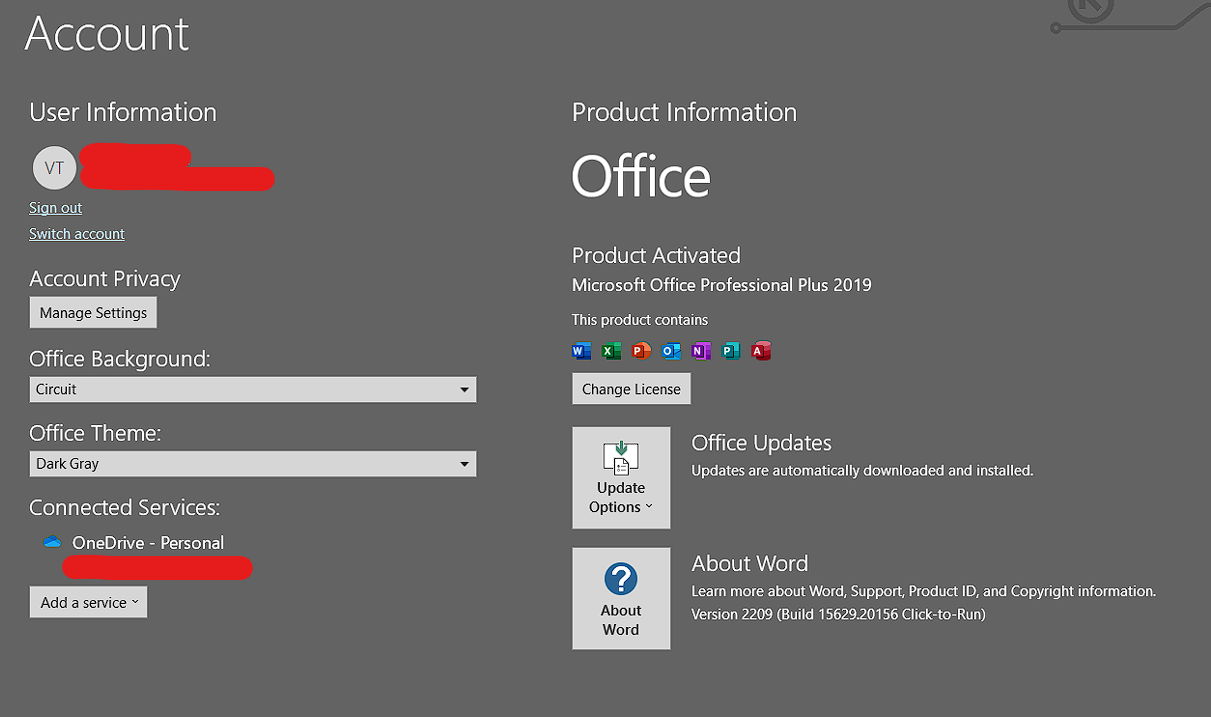Click the Connected Services heading
This screenshot has width=1211, height=717.
click(x=124, y=507)
